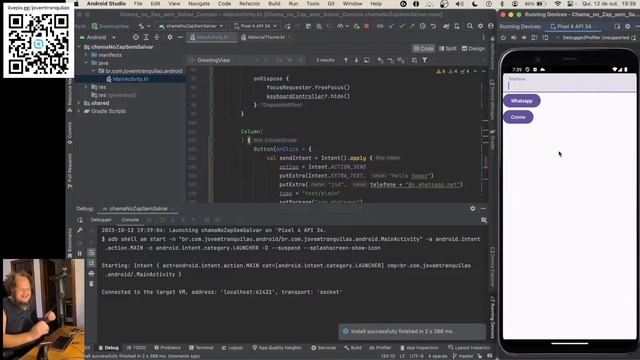Open the Build menu

coord(274,4)
